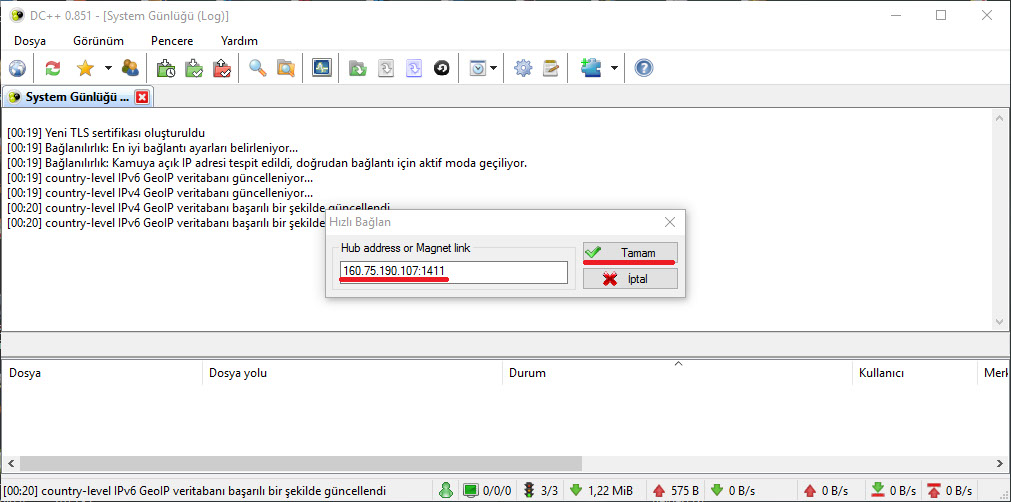Click the blue document arrow toolbar icon
Screen dimensions: 1011x502
pos(413,68)
